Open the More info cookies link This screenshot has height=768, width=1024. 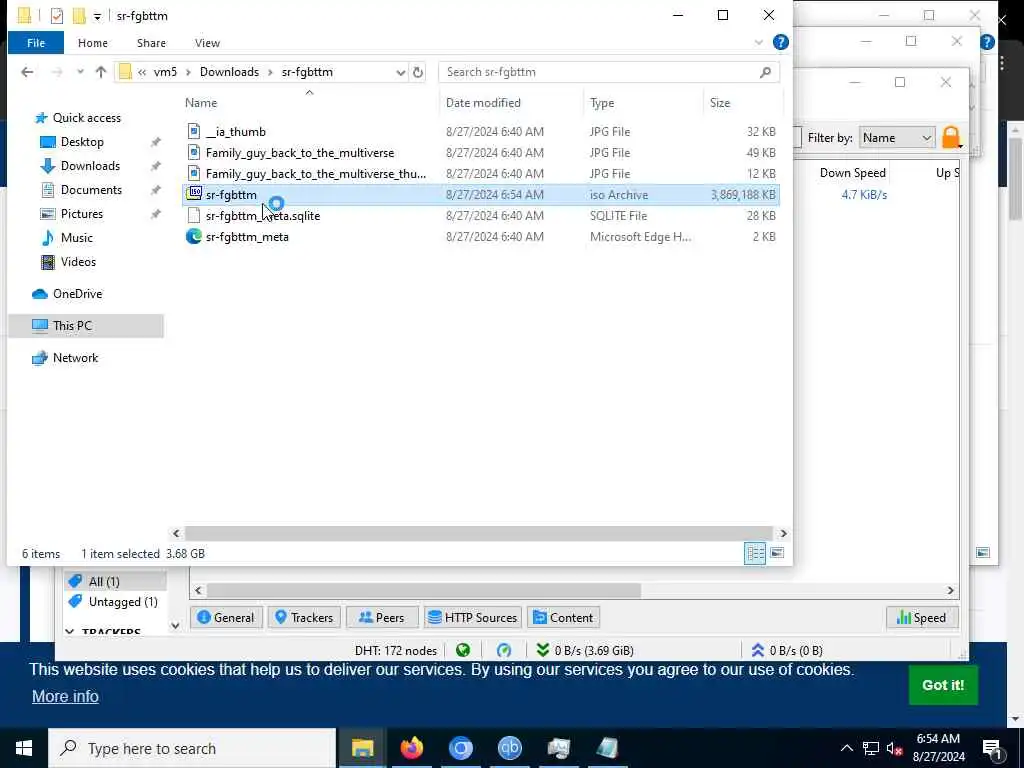(x=65, y=696)
